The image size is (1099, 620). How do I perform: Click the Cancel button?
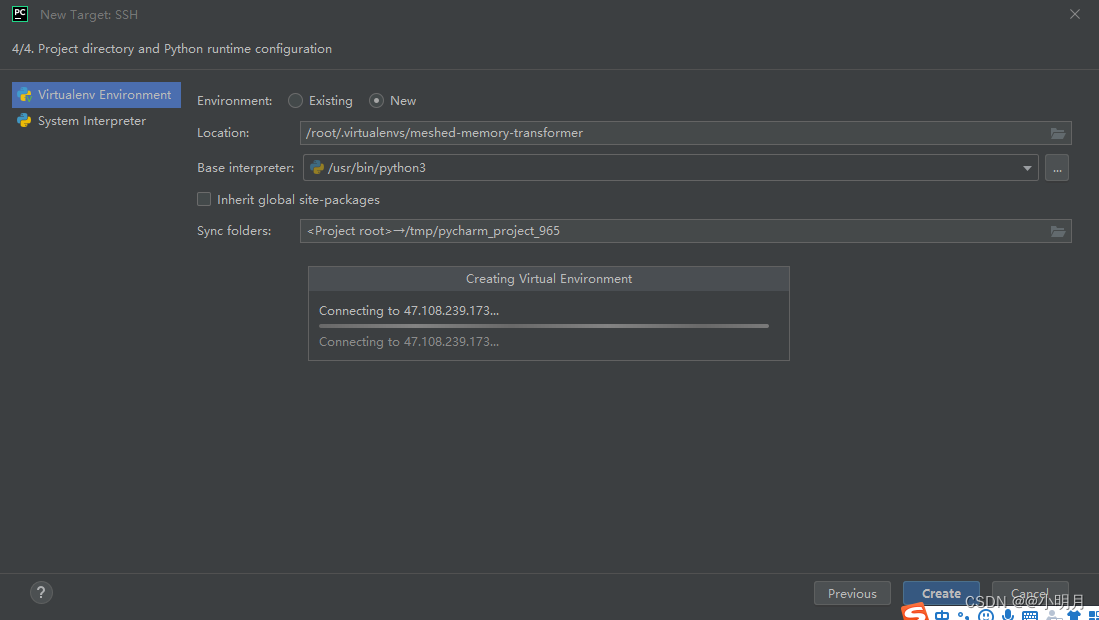[x=1030, y=593]
